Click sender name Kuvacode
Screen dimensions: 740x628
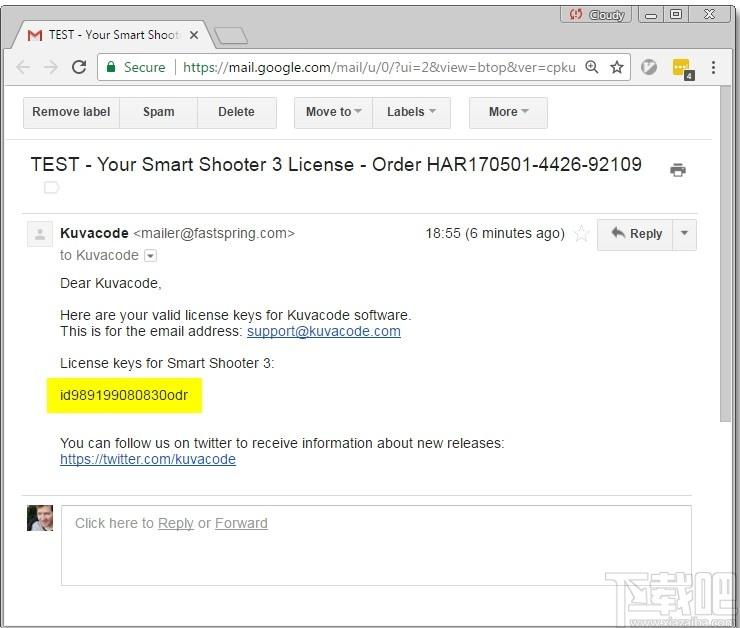[94, 233]
